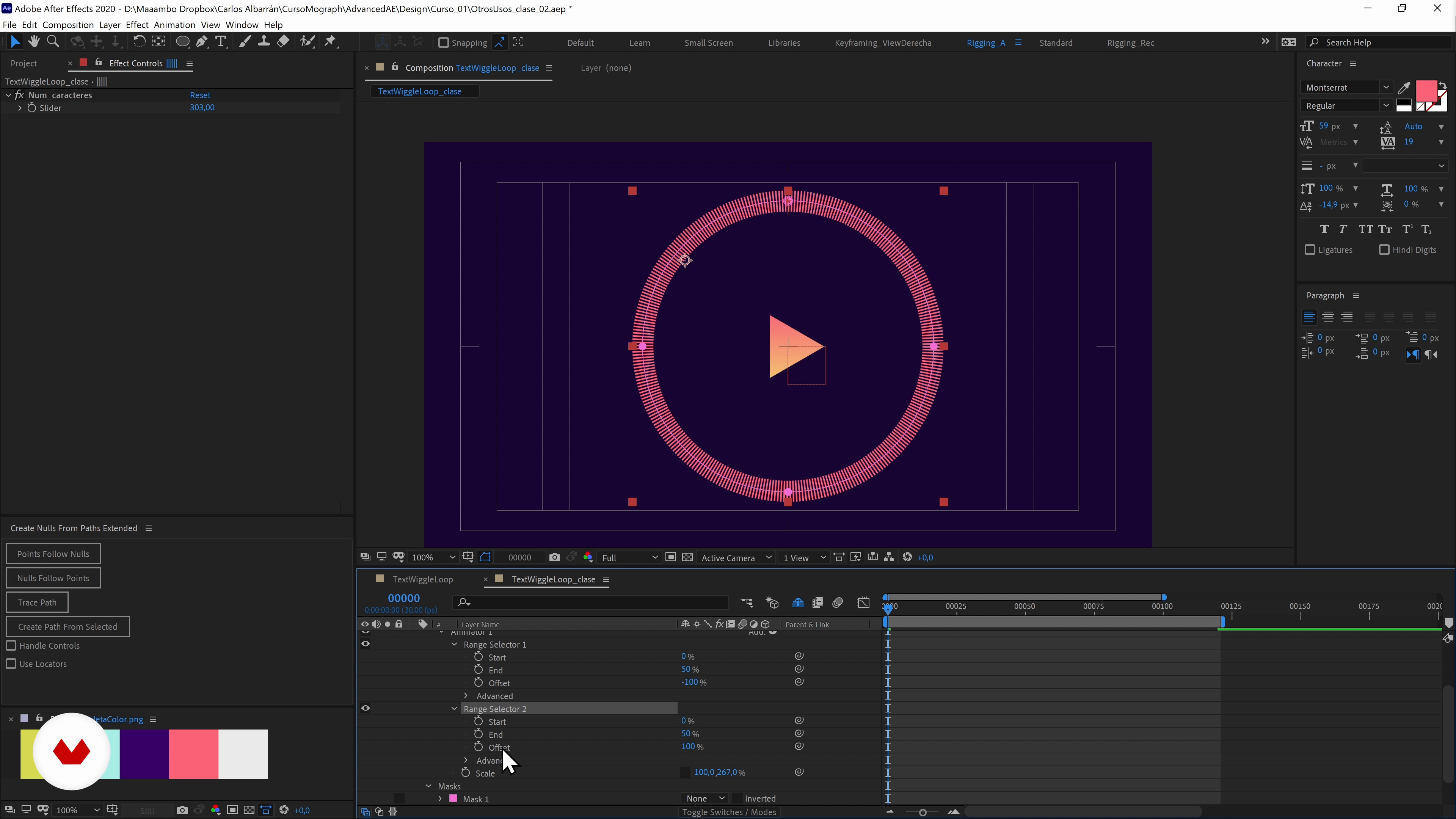
Task: Click Reset for Num_caracteres effect
Action: [x=200, y=95]
